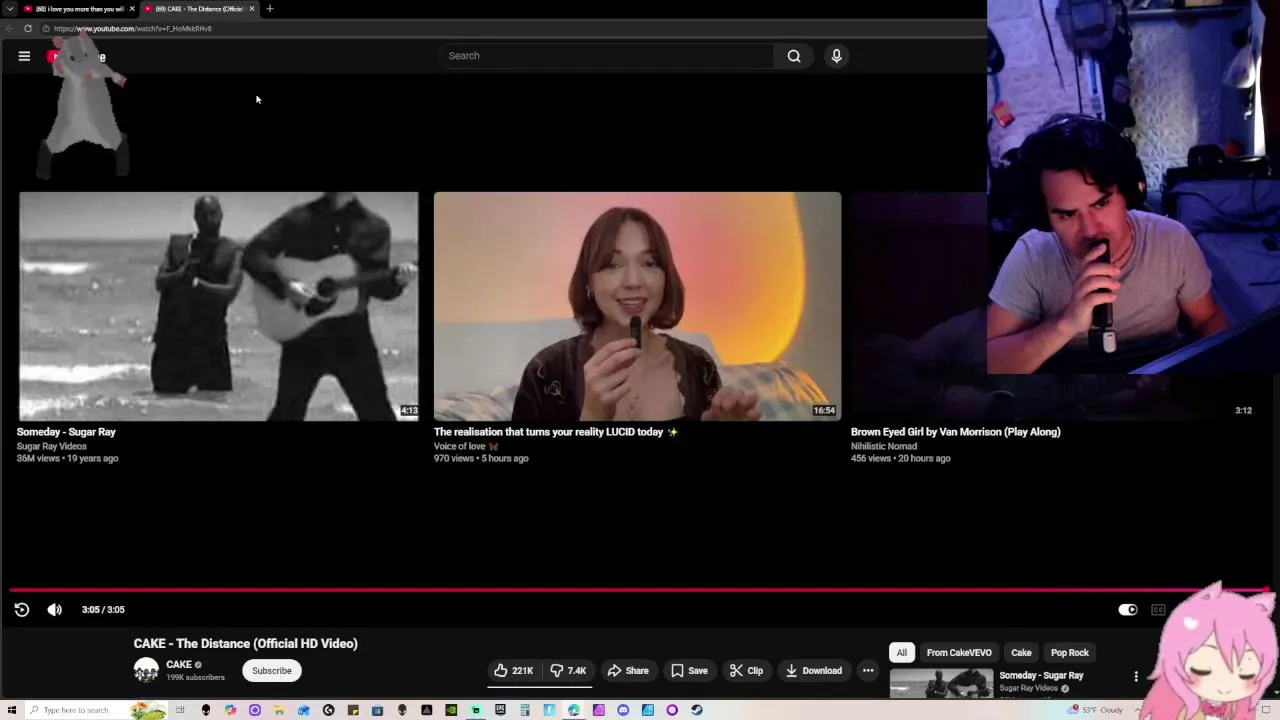
Task: Reload the page with refresh icon
Action: pos(28,29)
